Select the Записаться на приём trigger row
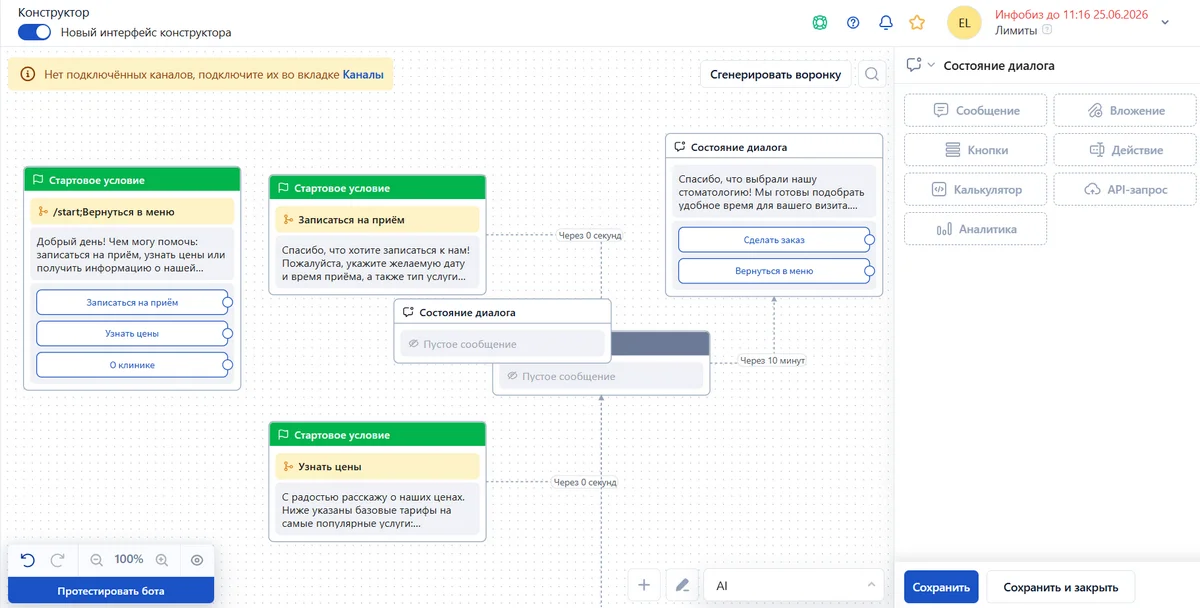Screen dimensions: 1200x608 (x=378, y=219)
